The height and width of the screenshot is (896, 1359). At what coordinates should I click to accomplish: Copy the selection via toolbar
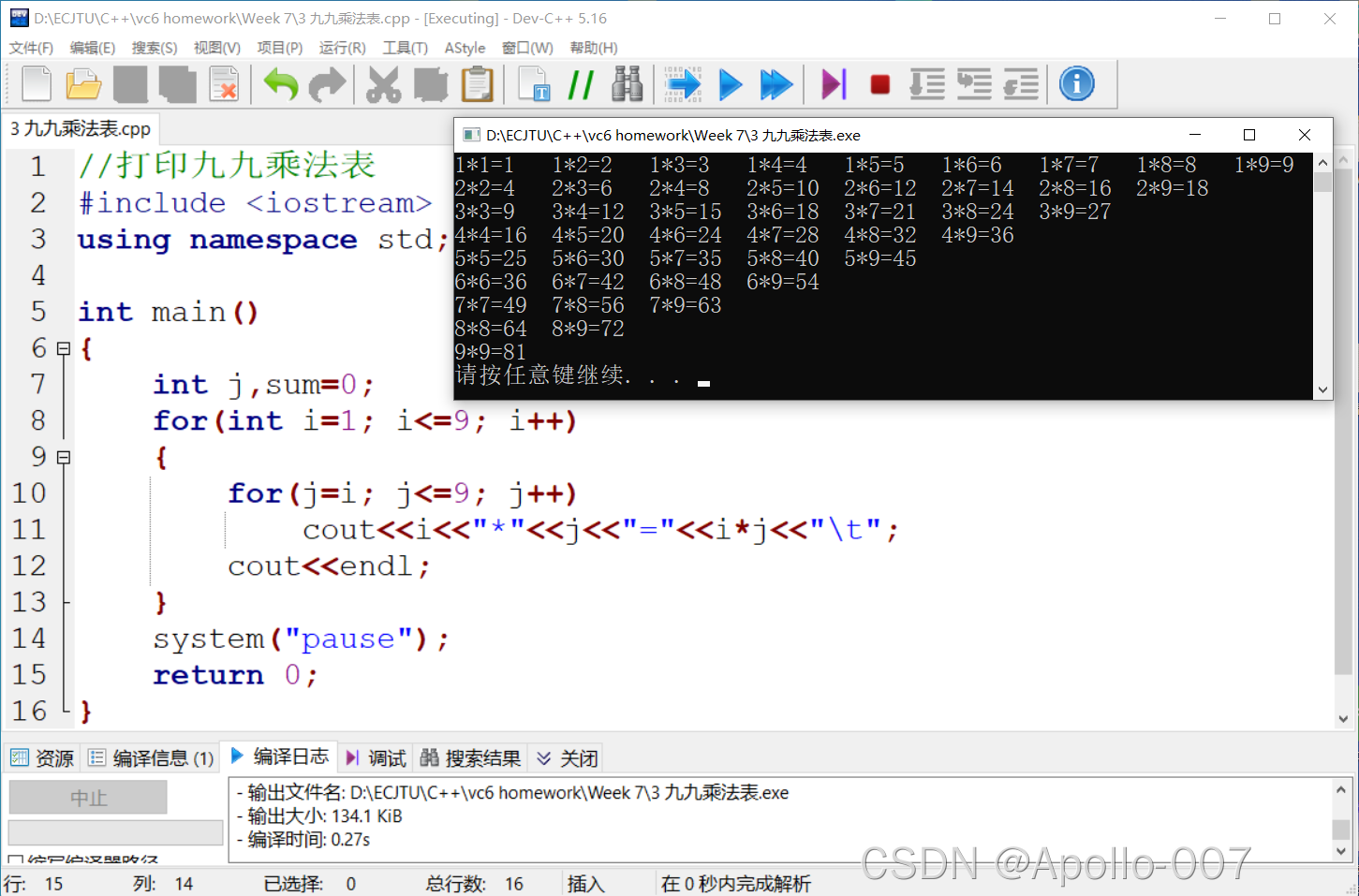(430, 84)
